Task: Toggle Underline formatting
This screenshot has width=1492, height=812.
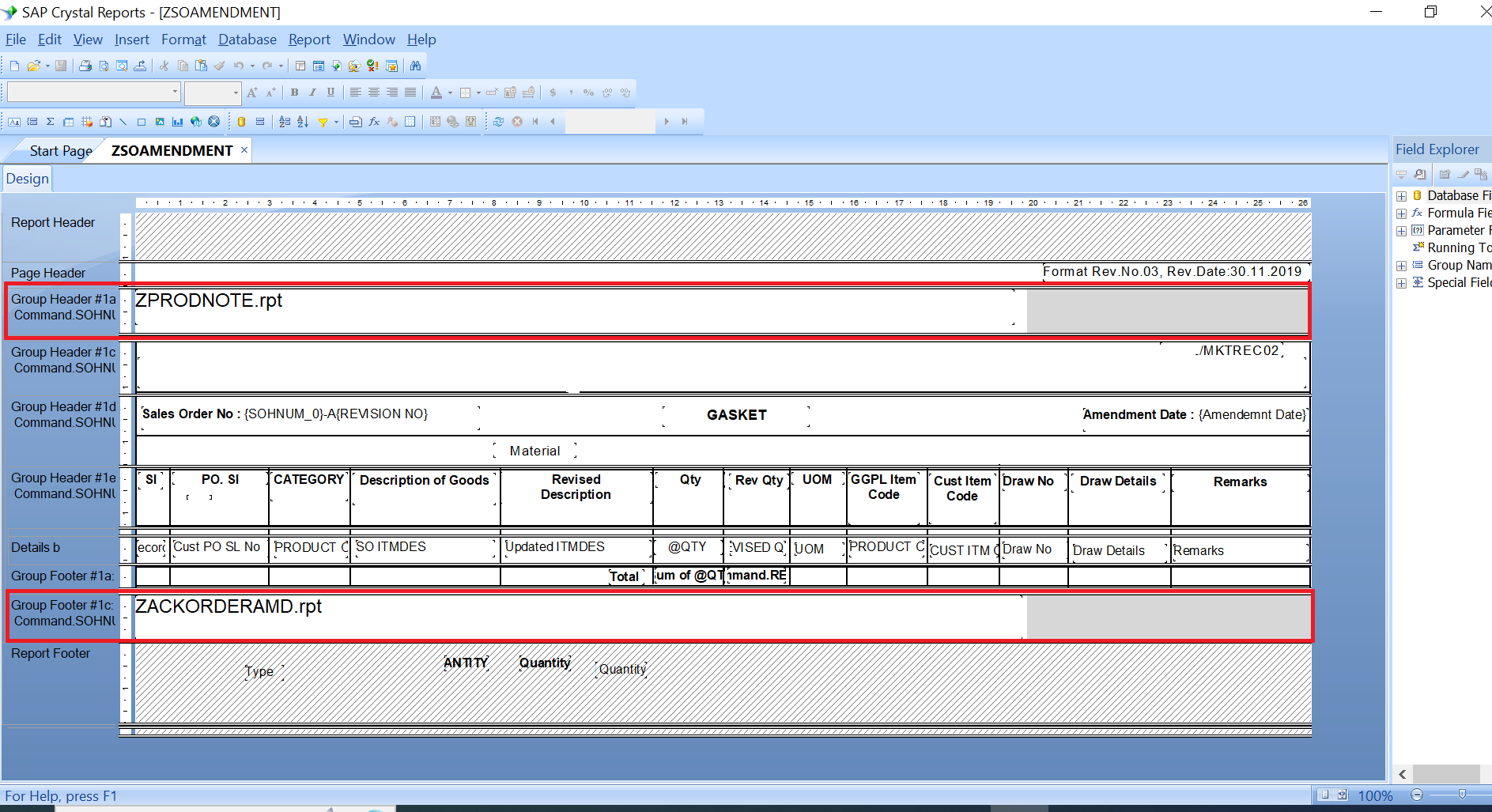Action: [x=331, y=93]
